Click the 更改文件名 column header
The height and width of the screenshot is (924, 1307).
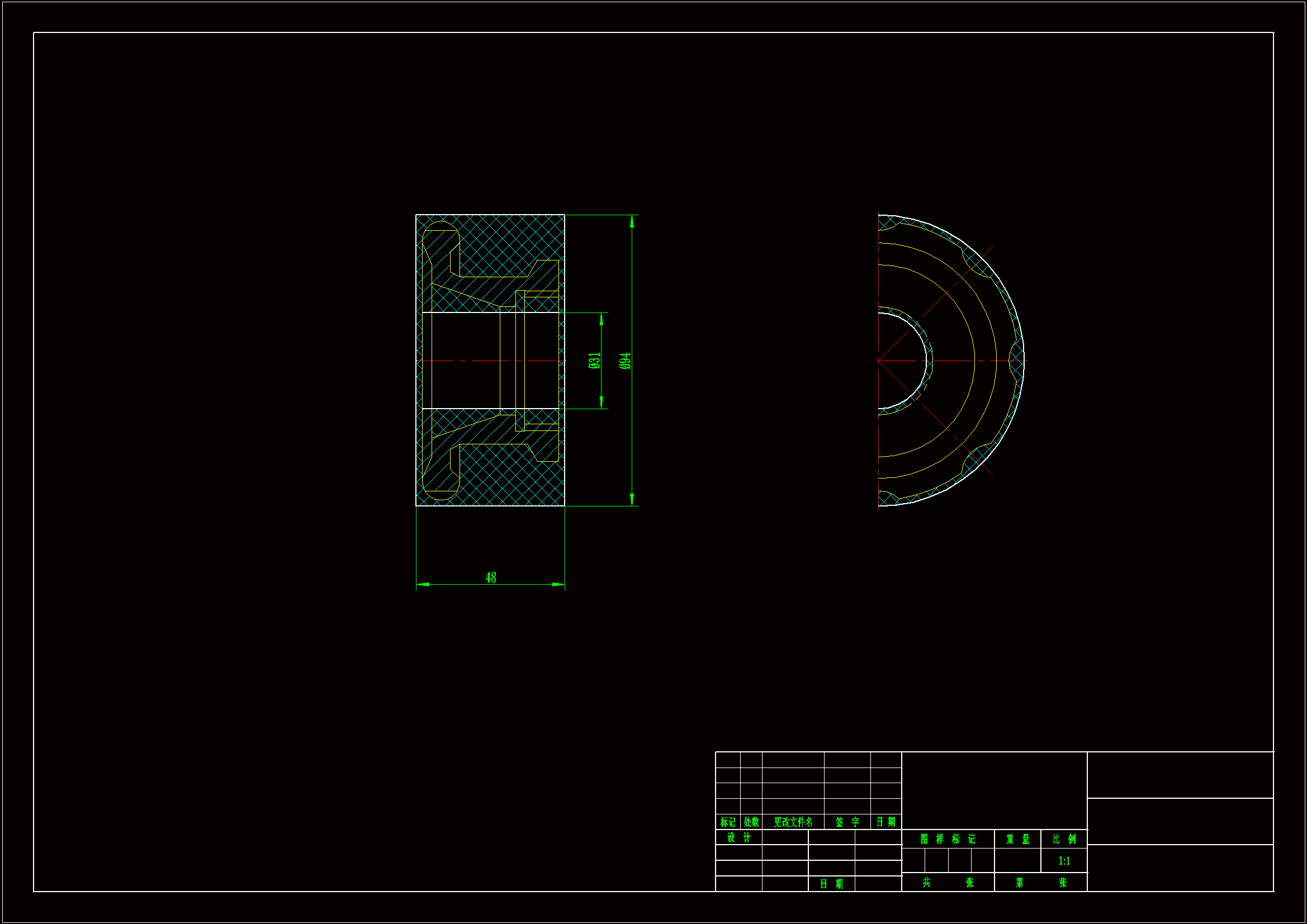pyautogui.click(x=793, y=822)
